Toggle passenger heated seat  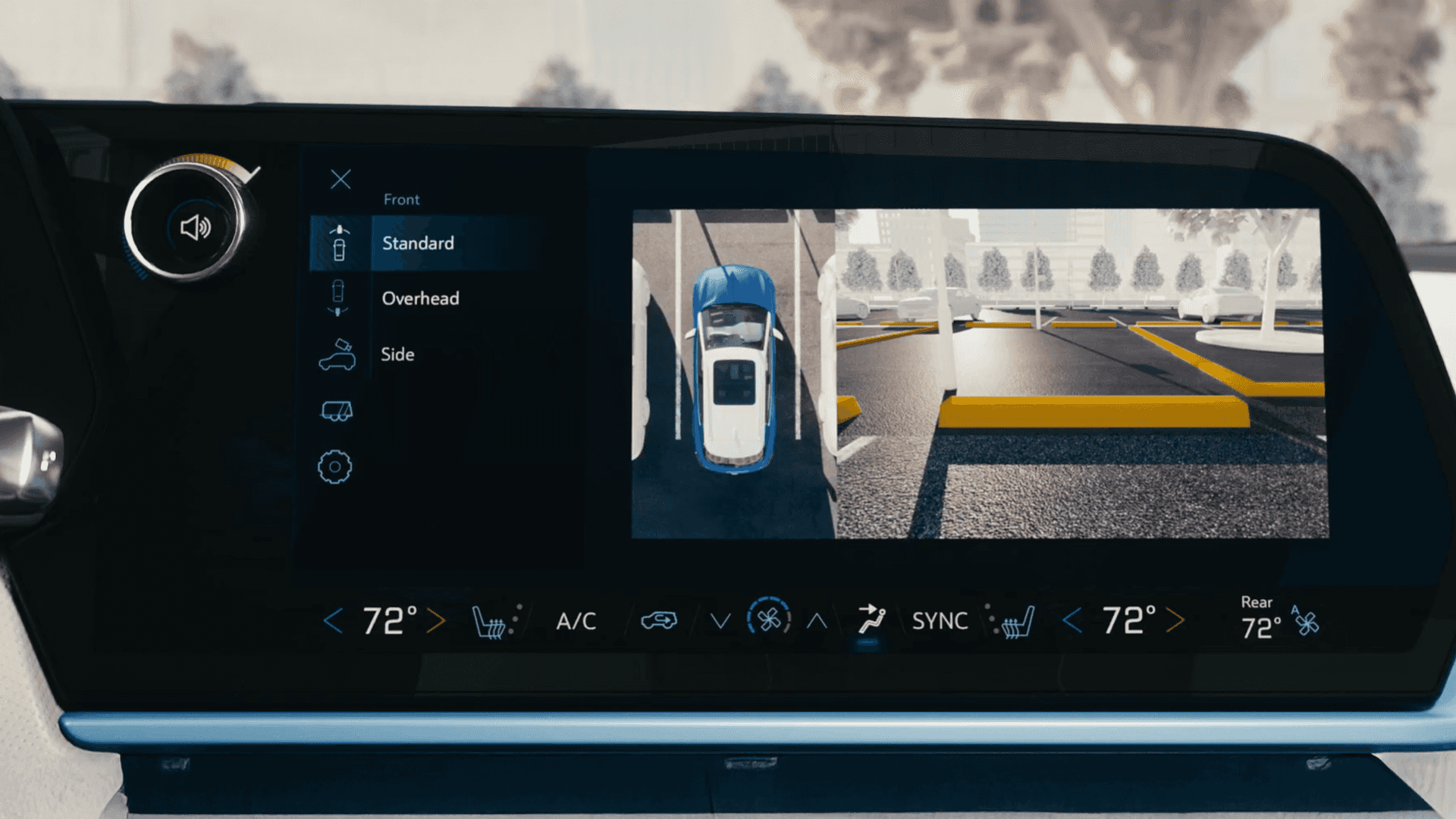coord(1011,622)
